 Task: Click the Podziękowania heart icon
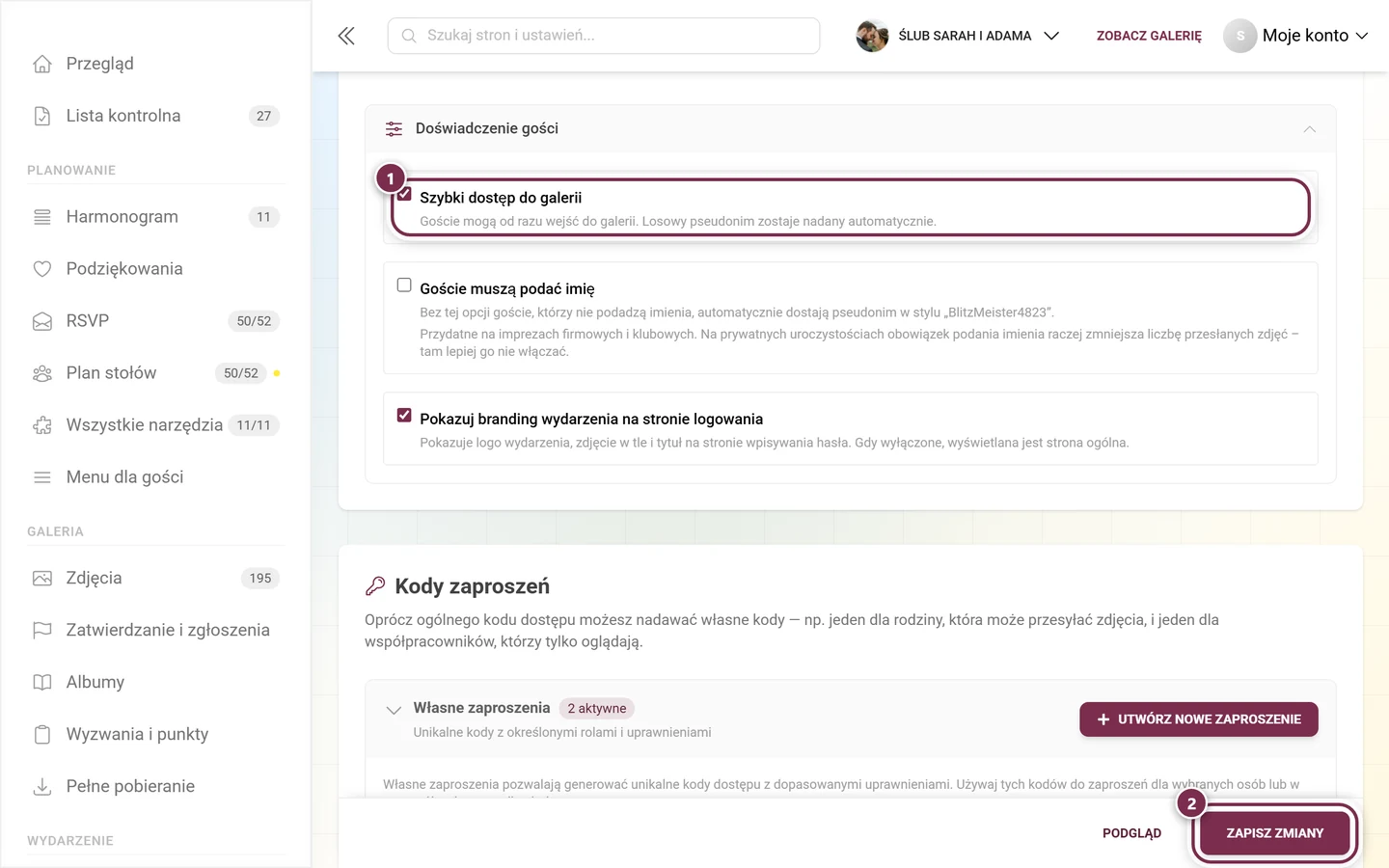pyautogui.click(x=42, y=269)
